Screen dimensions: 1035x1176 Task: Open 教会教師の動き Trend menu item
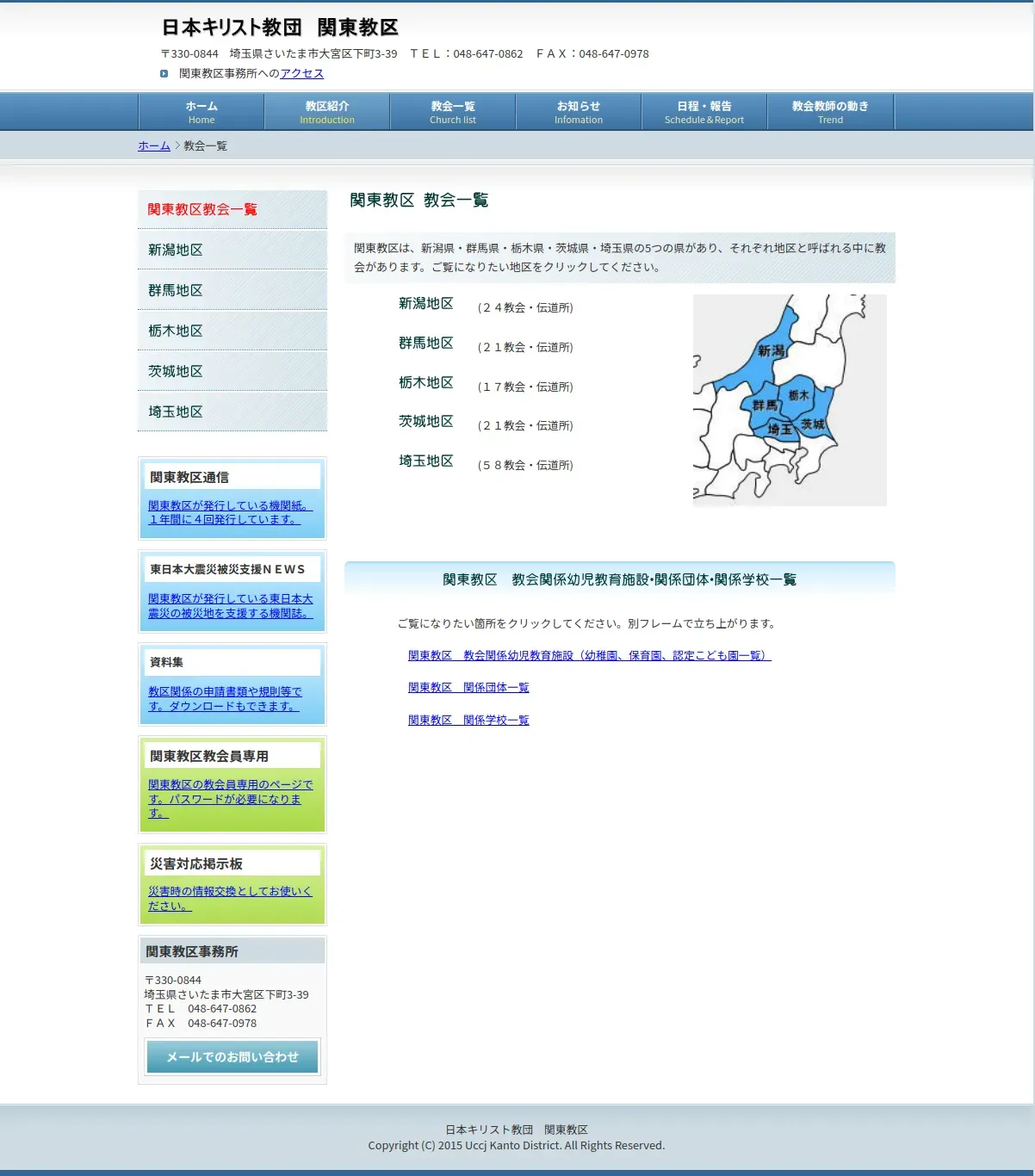[830, 112]
